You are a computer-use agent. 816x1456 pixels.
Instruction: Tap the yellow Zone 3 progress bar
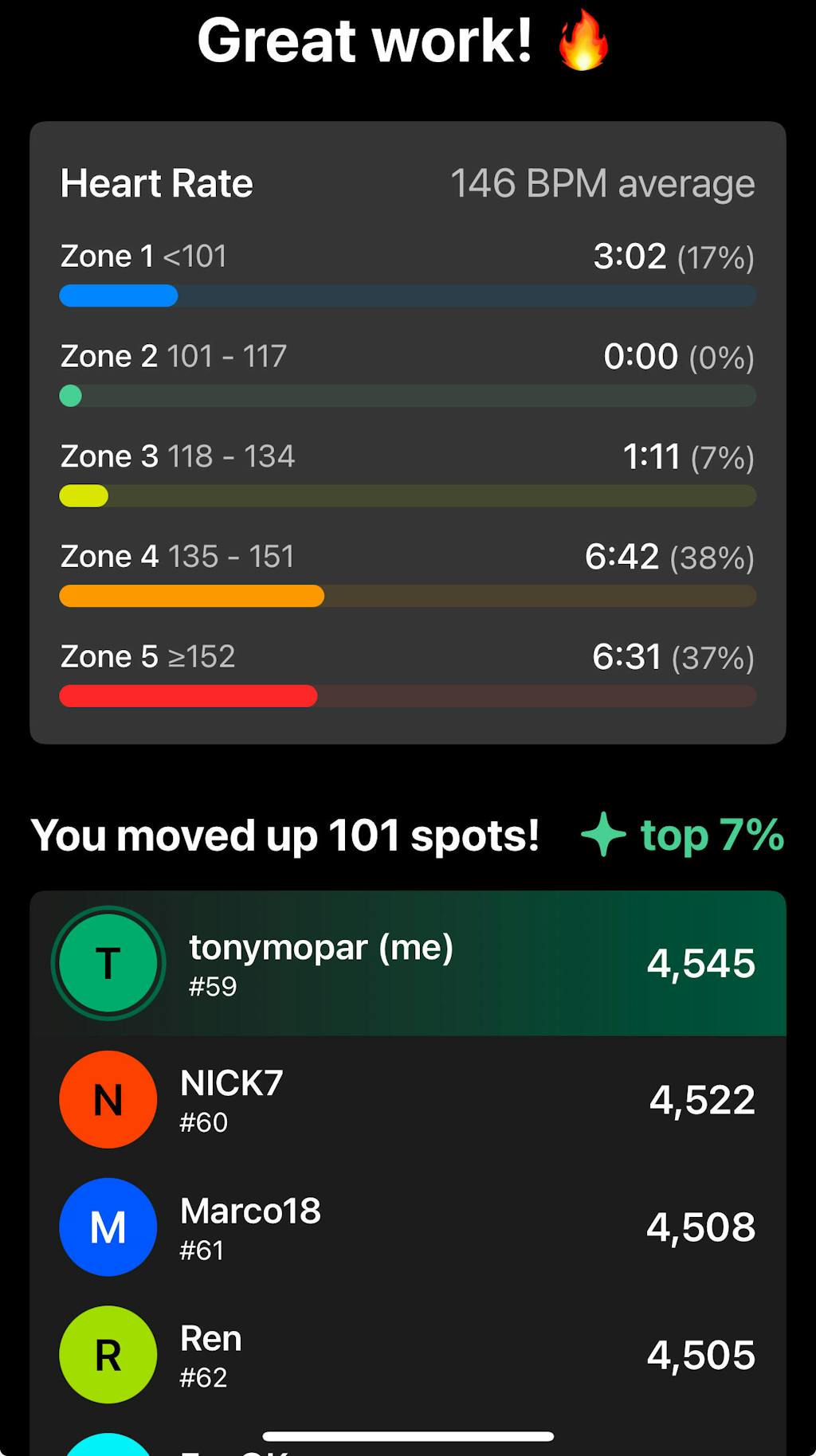(x=84, y=496)
